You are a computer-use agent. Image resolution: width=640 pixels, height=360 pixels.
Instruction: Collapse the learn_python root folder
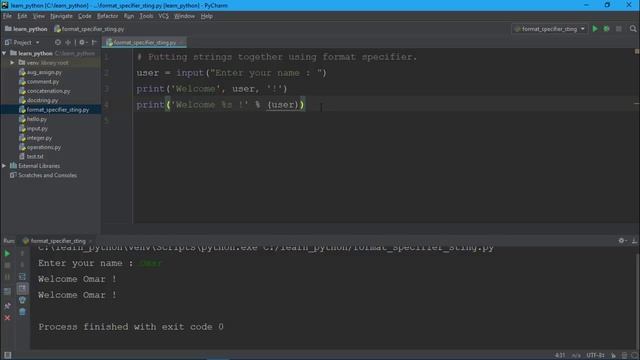[4, 53]
